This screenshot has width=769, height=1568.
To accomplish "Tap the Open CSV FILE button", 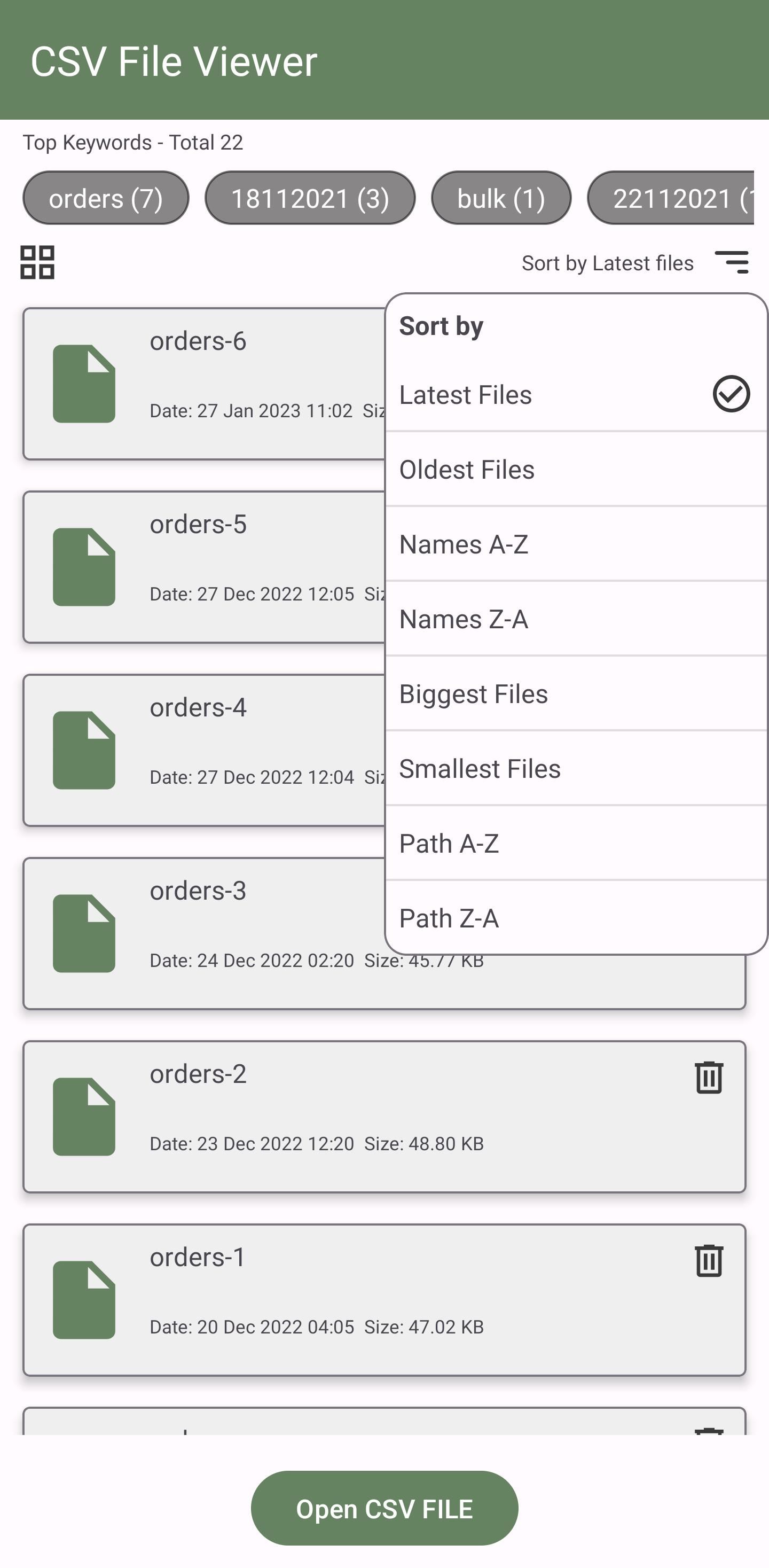I will point(384,1508).
